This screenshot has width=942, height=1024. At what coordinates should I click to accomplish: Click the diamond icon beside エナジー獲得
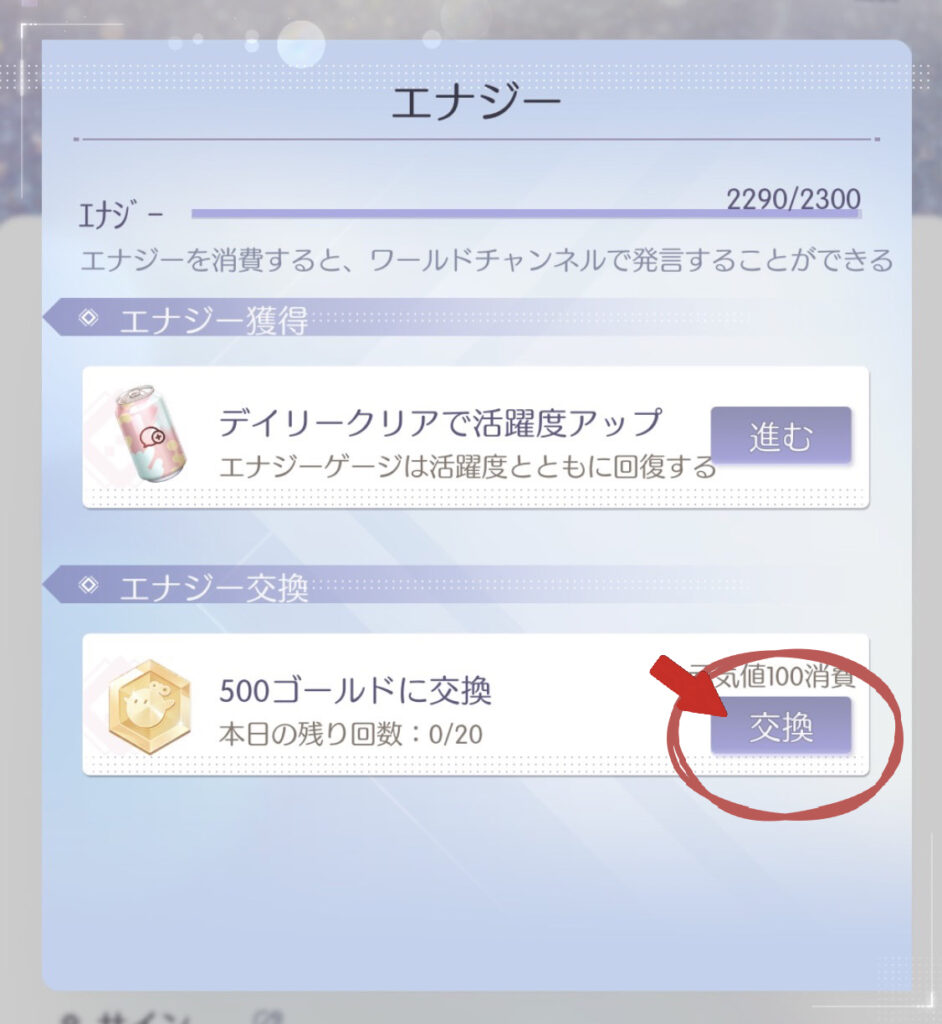click(x=89, y=317)
